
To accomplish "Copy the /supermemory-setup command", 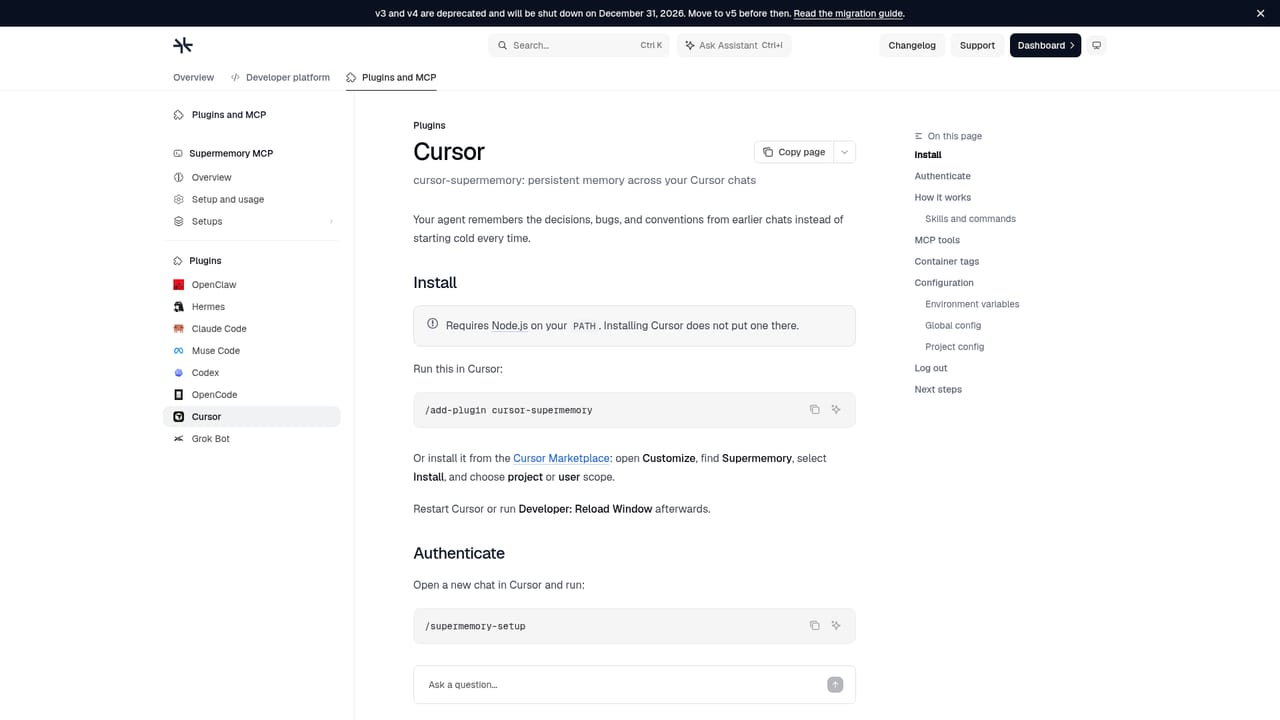I will [x=814, y=626].
